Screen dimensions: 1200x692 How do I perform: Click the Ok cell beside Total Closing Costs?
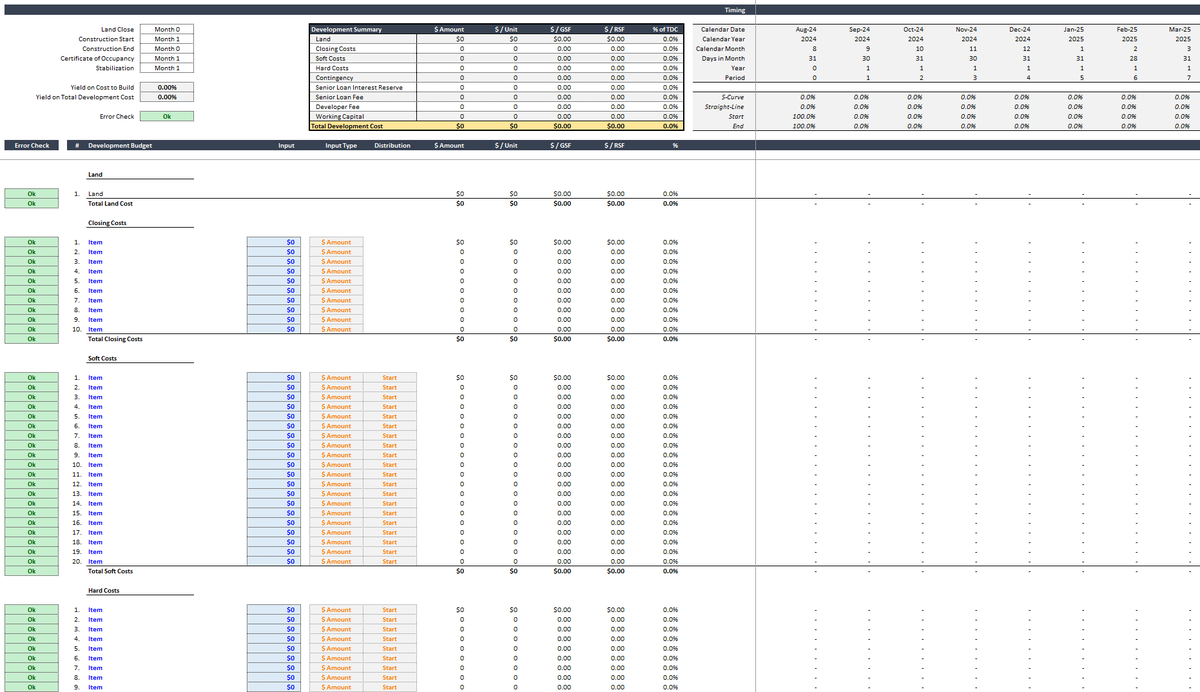pyautogui.click(x=31, y=339)
